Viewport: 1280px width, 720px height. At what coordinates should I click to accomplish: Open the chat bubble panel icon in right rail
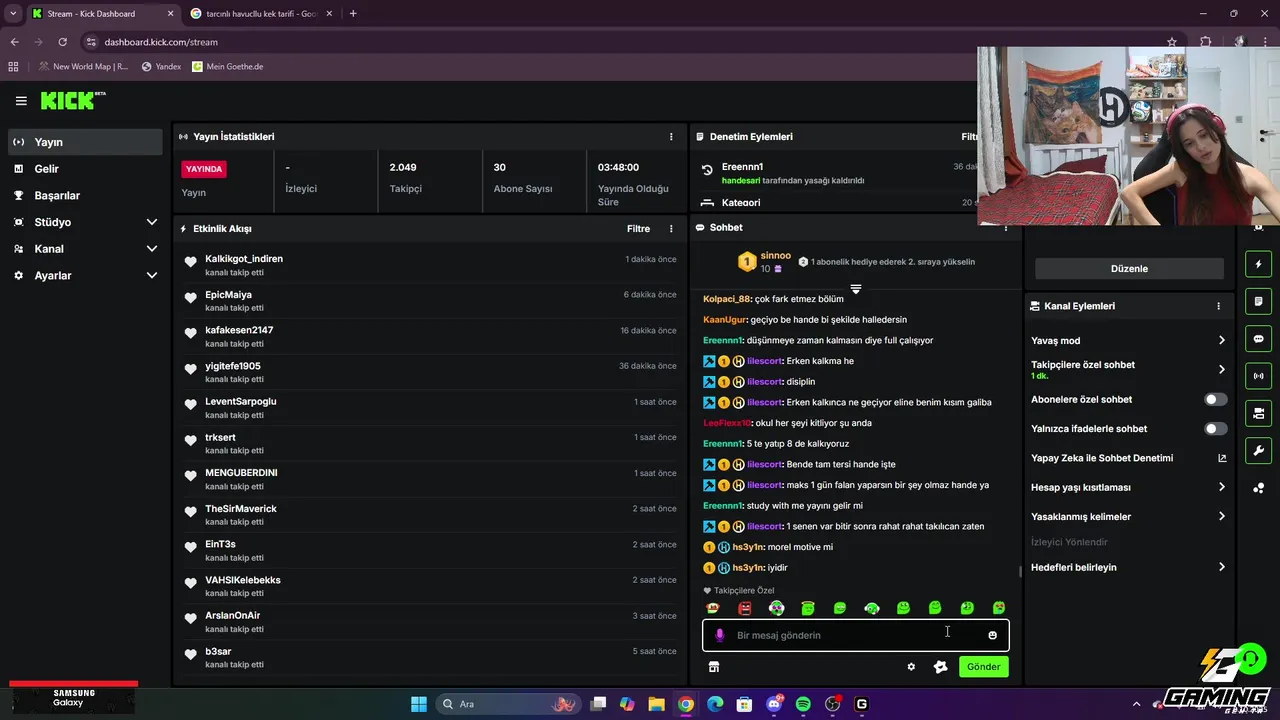[1258, 339]
